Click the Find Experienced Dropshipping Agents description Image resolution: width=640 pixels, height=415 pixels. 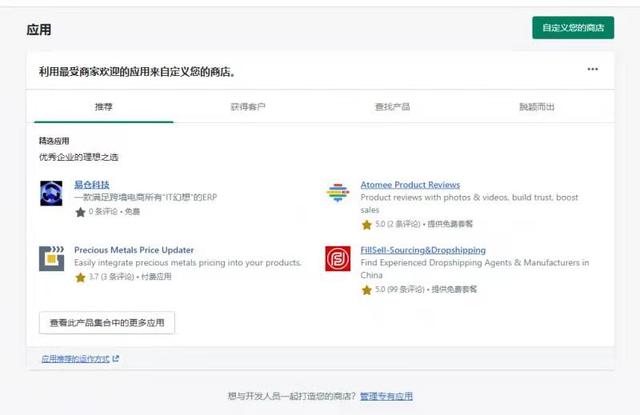pyautogui.click(x=475, y=269)
